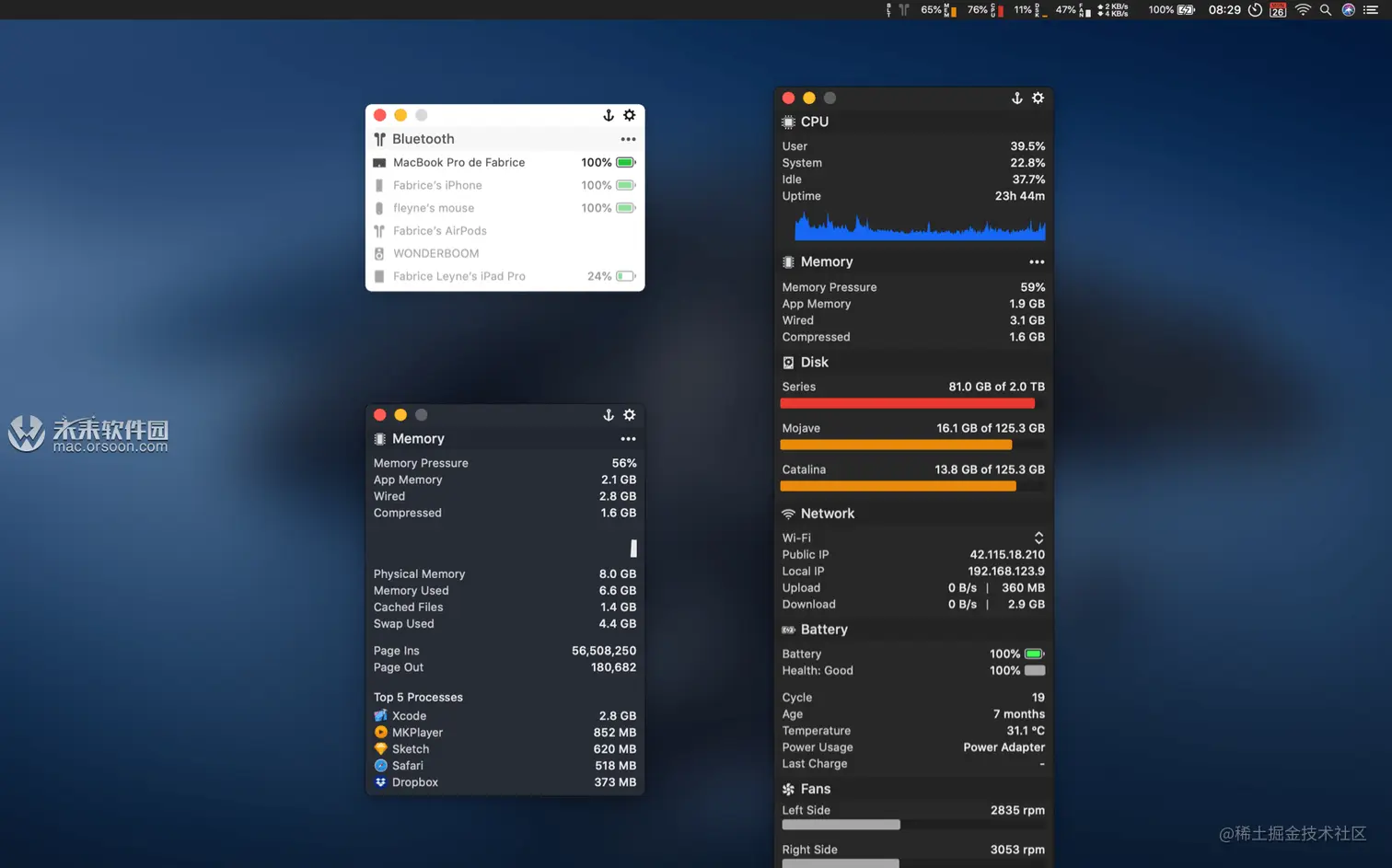Click the phone icon for Fabrice's iPhone
Image resolution: width=1392 pixels, height=868 pixels.
tap(379, 185)
